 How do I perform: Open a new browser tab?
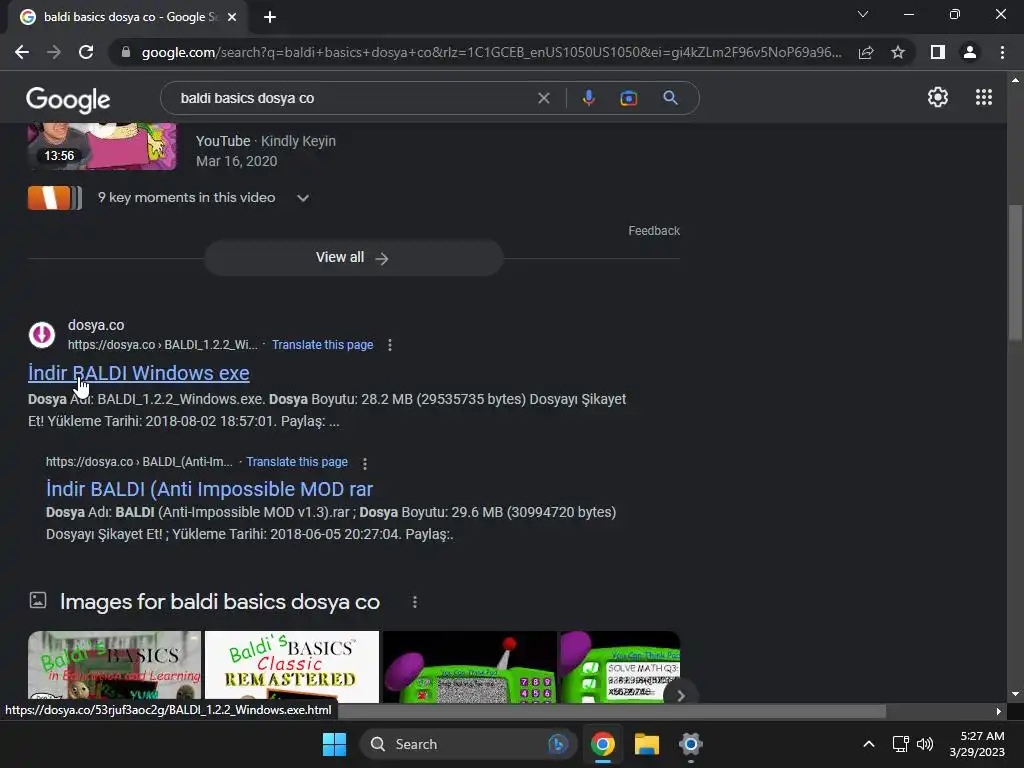(x=270, y=17)
